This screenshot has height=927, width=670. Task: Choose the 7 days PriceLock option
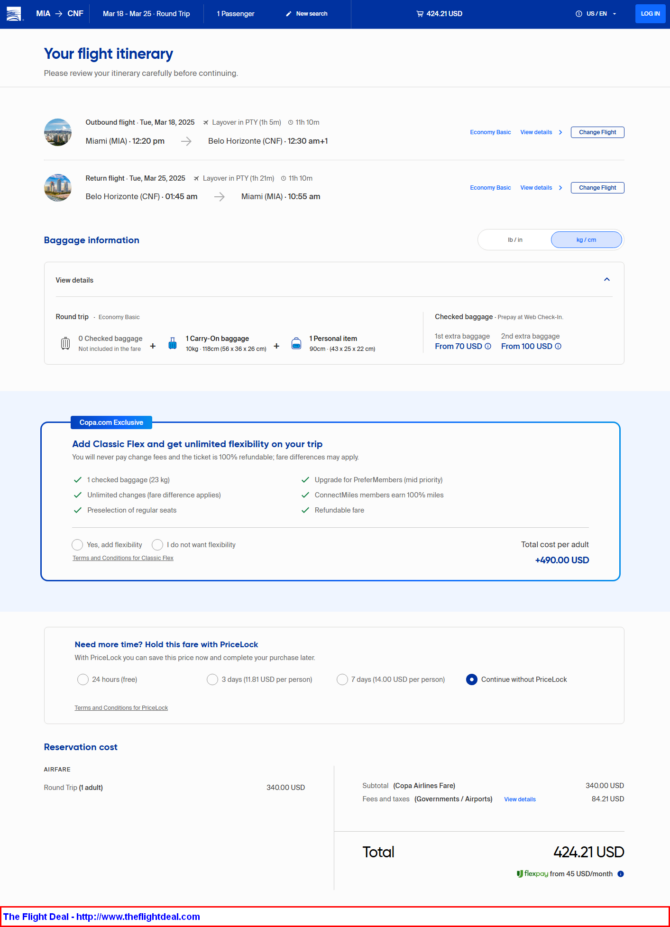point(342,679)
